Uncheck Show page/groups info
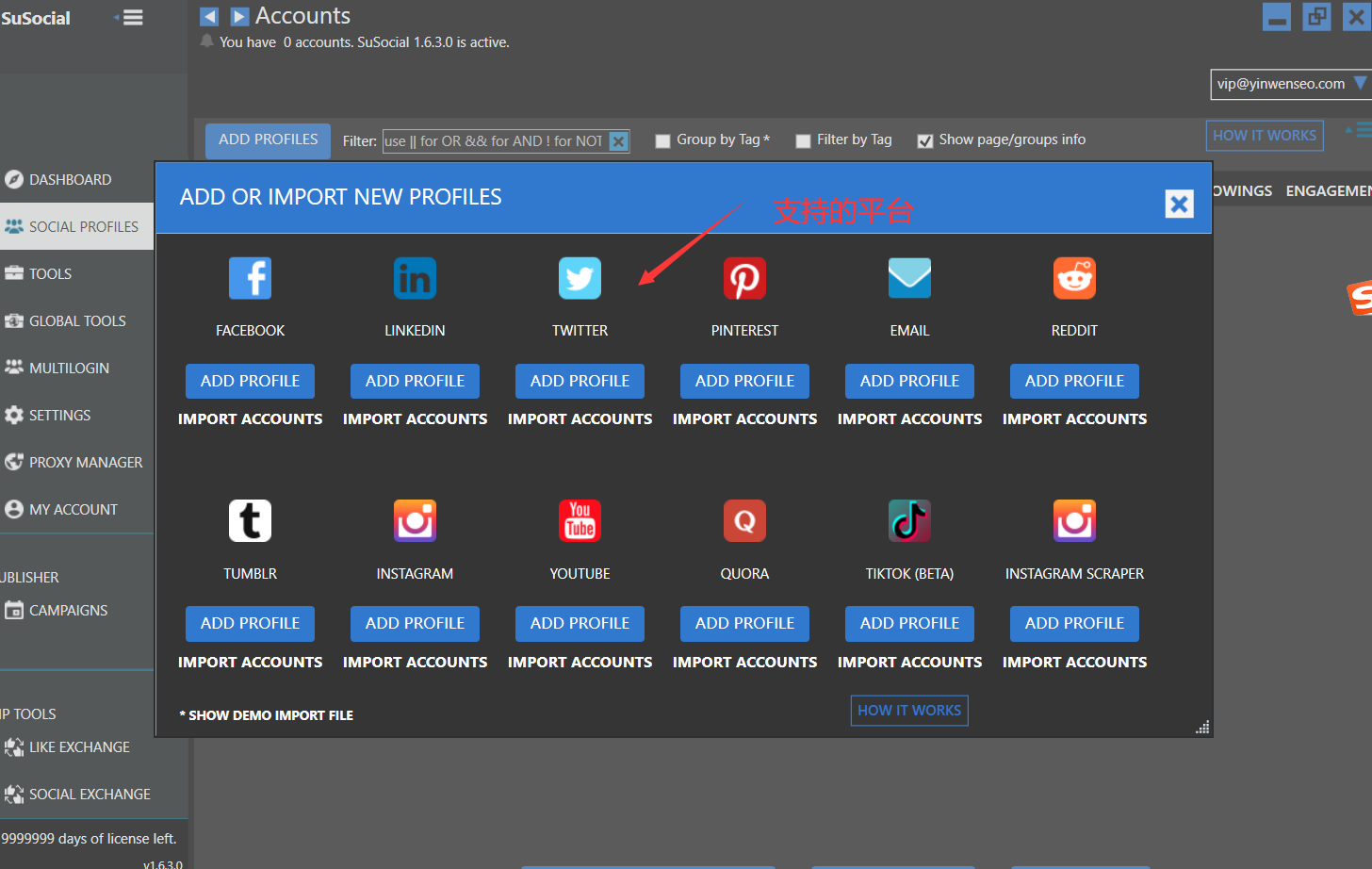This screenshot has width=1372, height=869. pos(925,140)
